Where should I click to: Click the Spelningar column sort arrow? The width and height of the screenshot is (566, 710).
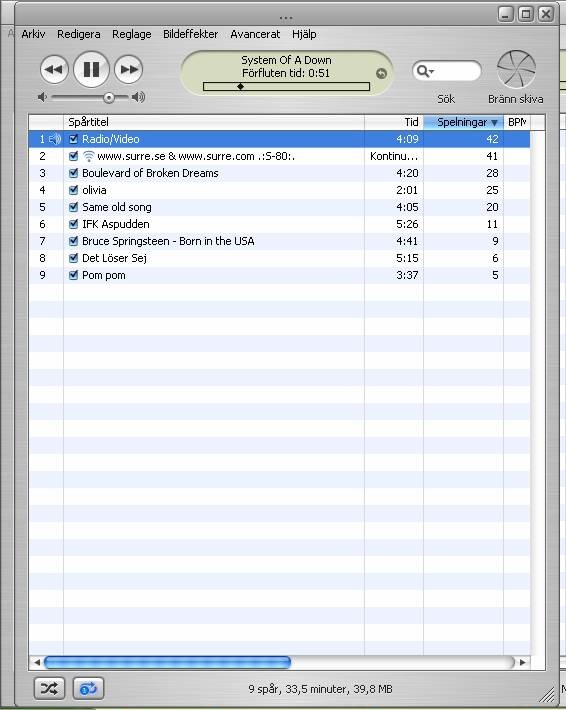pyautogui.click(x=494, y=123)
